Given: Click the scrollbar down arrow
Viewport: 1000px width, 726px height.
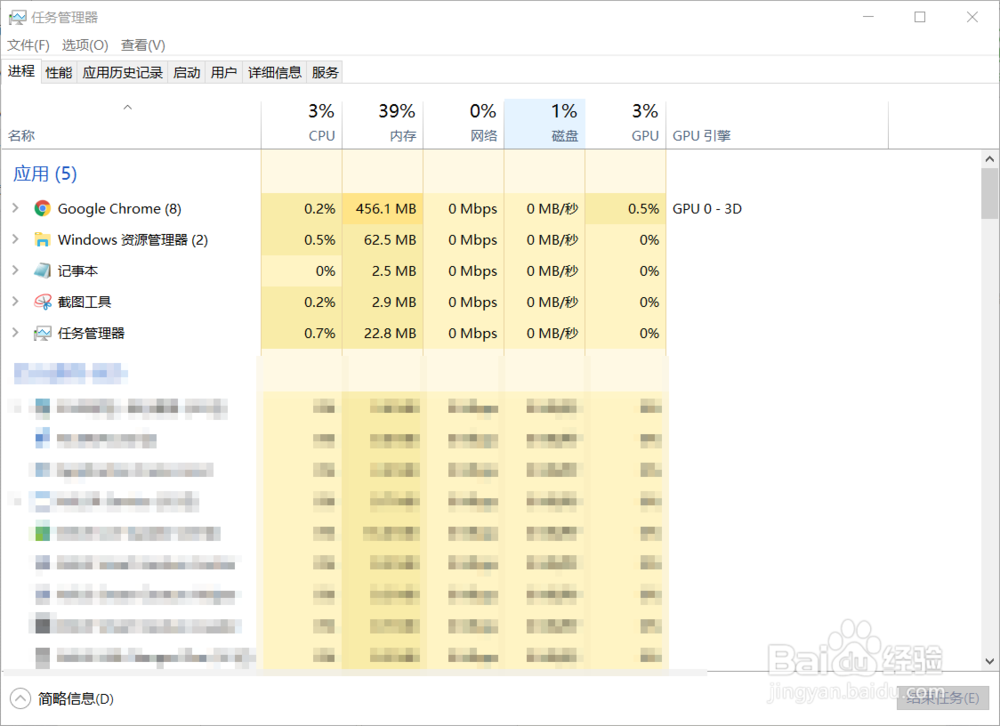Looking at the screenshot, I should [990, 662].
